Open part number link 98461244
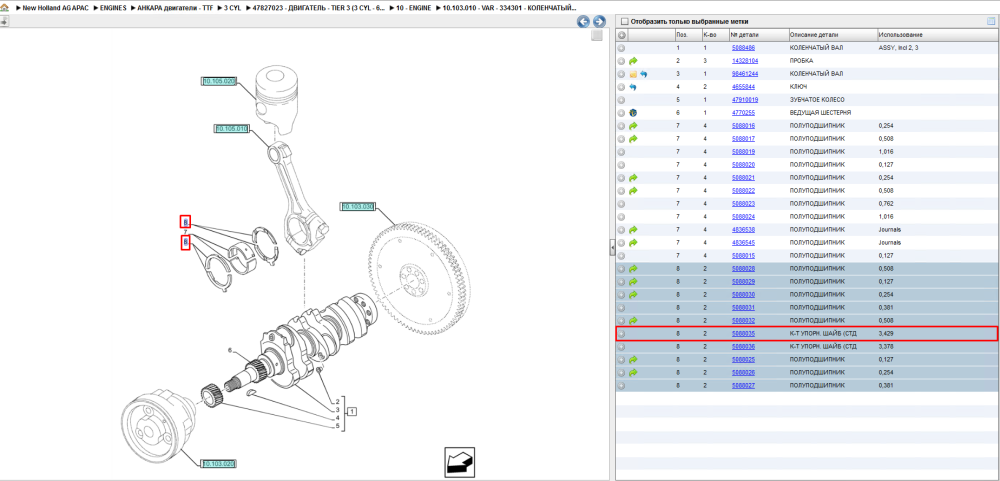 [744, 74]
